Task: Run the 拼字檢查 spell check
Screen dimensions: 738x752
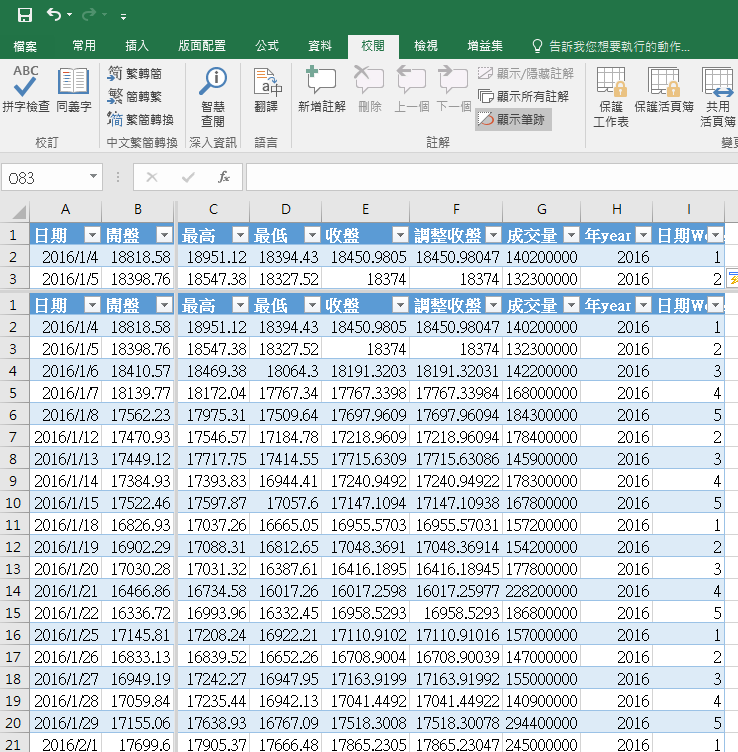Action: [26, 89]
